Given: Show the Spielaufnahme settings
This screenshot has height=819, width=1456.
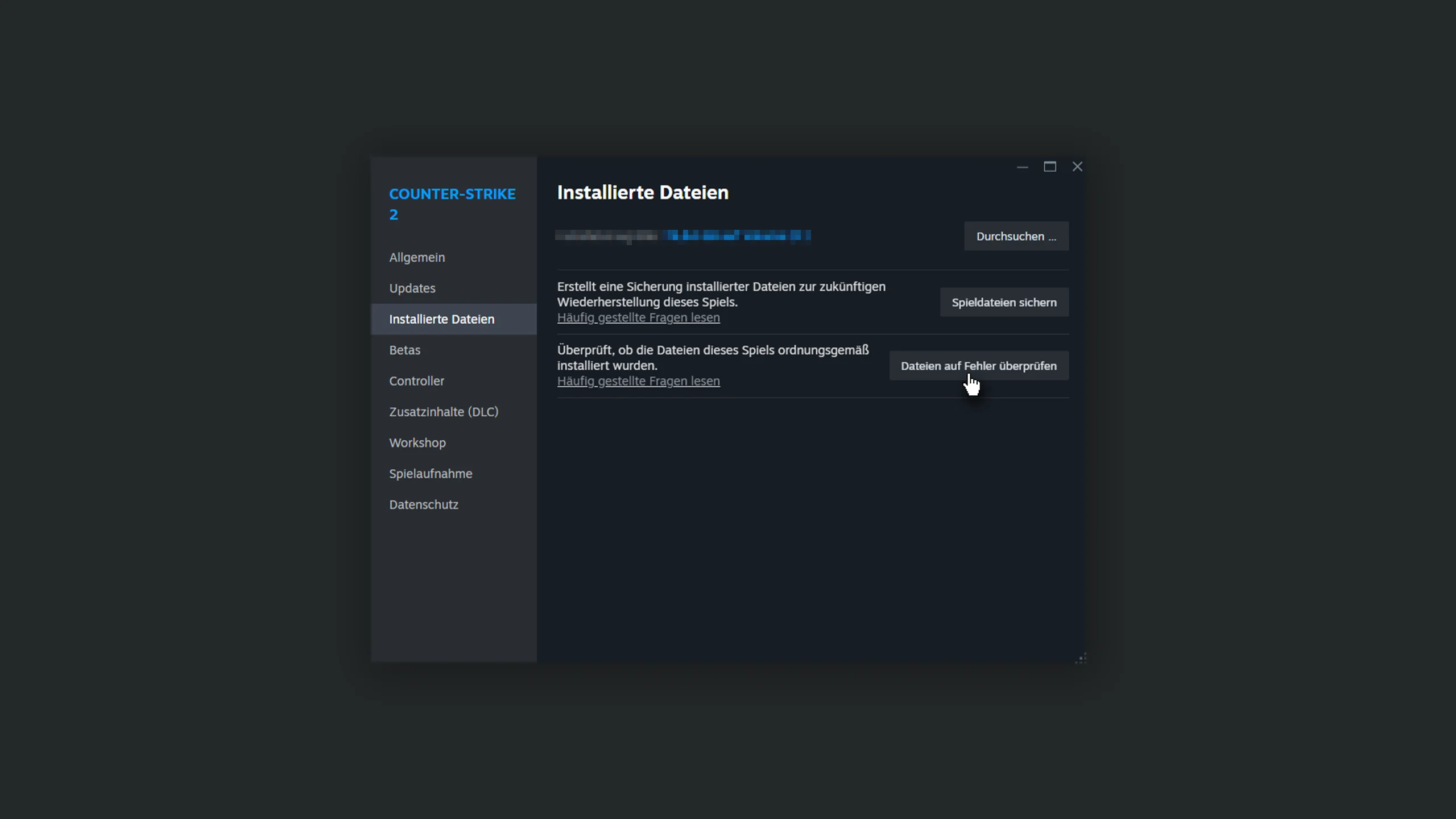Looking at the screenshot, I should pos(453,474).
